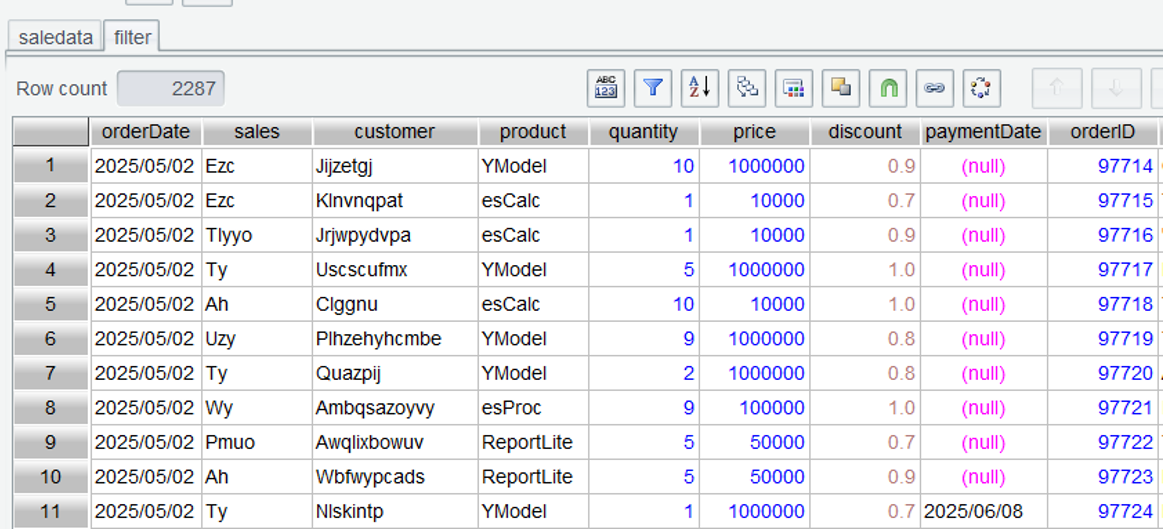The width and height of the screenshot is (1163, 530).
Task: Click the Row count field showing 2287
Action: [x=171, y=88]
